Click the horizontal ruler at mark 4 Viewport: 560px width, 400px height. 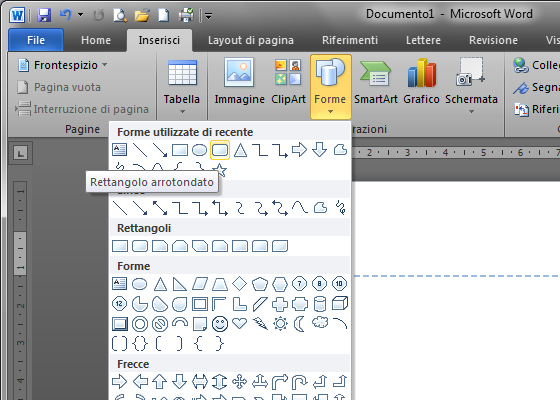coord(445,152)
